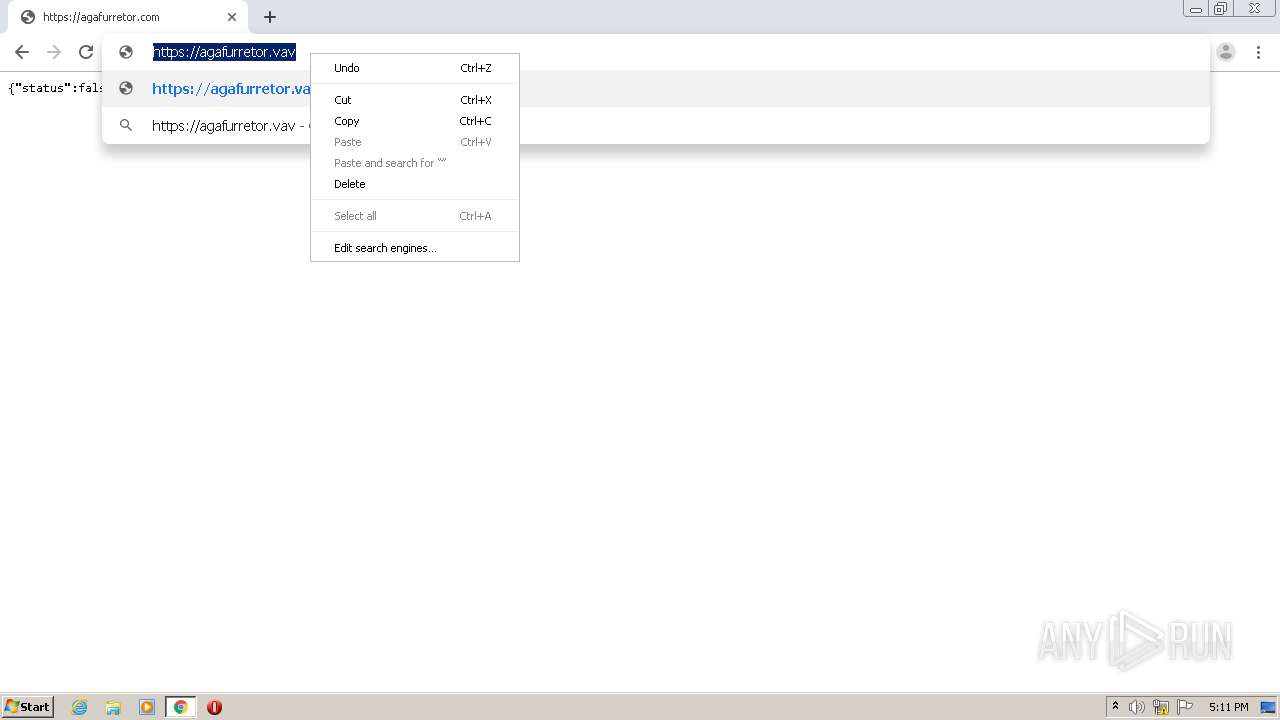Image resolution: width=1280 pixels, height=720 pixels.
Task: Click the browser forward arrow
Action: click(54, 52)
